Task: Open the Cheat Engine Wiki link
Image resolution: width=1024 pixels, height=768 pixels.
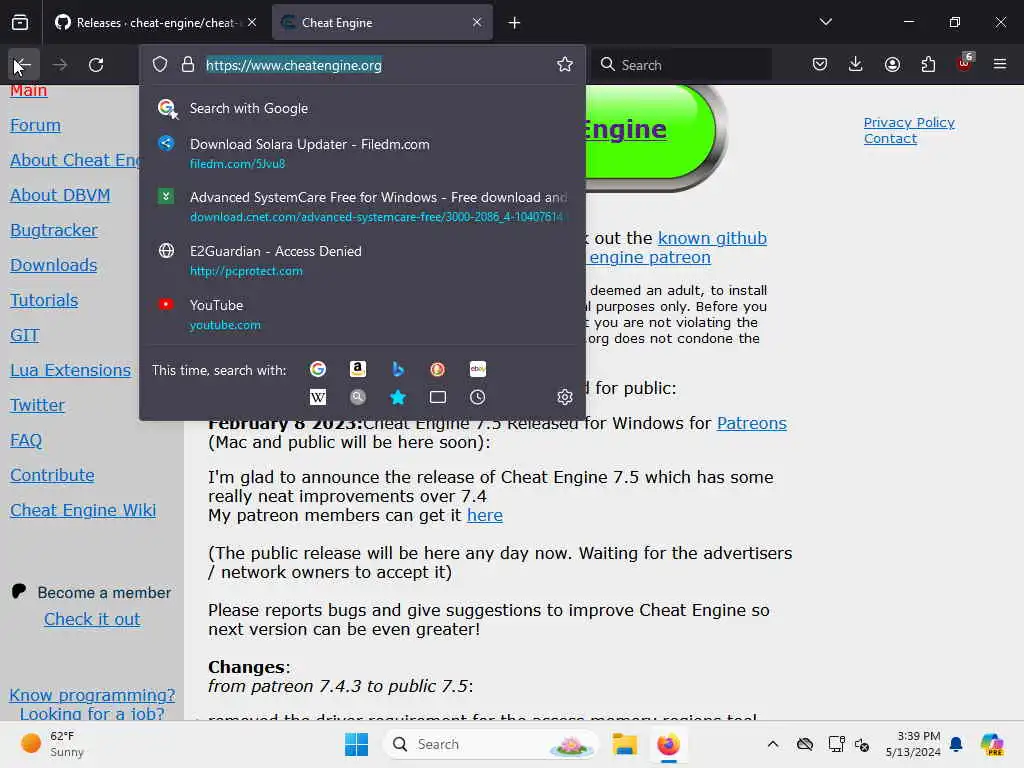Action: [x=83, y=510]
